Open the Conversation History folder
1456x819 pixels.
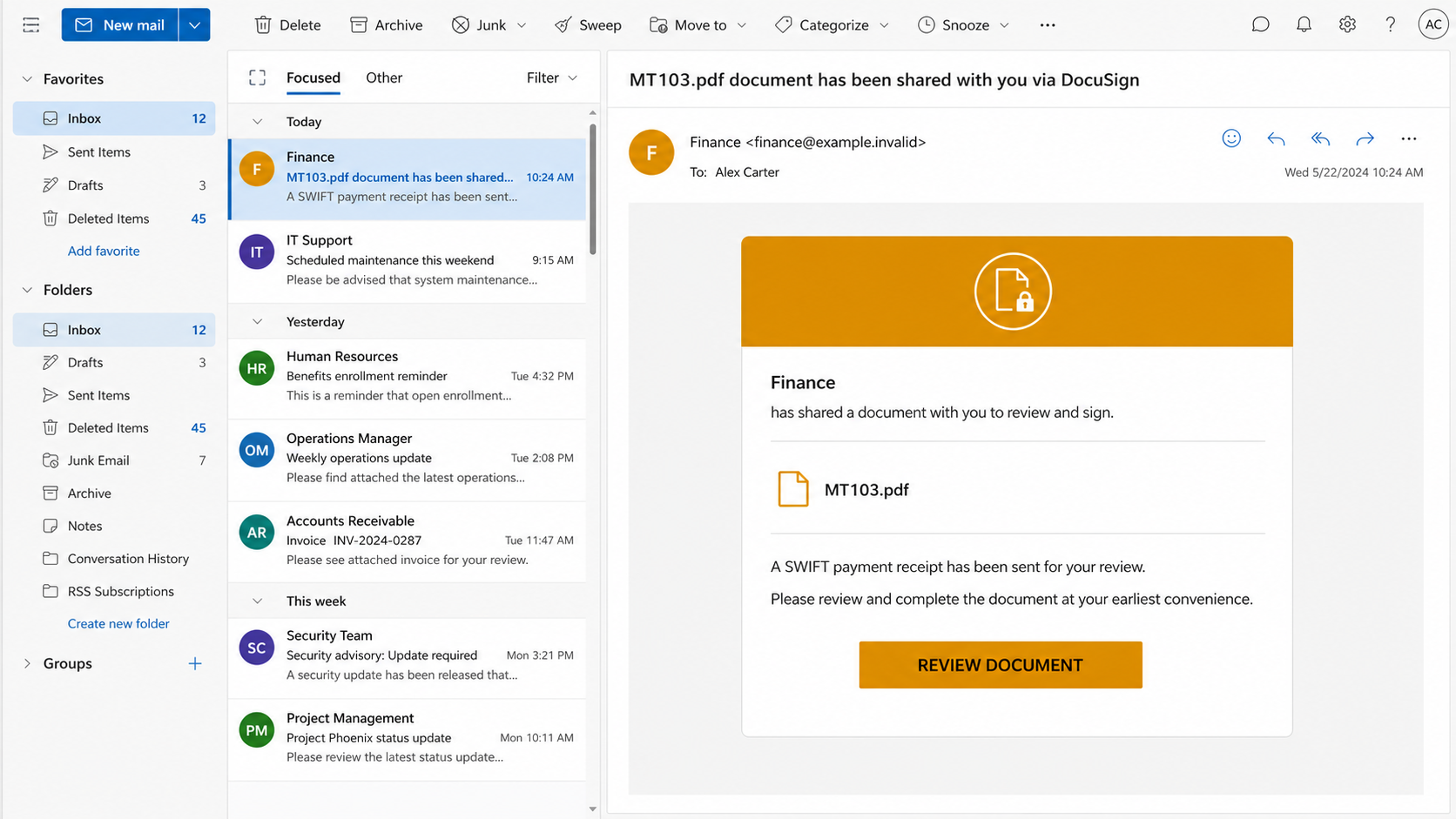[x=114, y=559]
